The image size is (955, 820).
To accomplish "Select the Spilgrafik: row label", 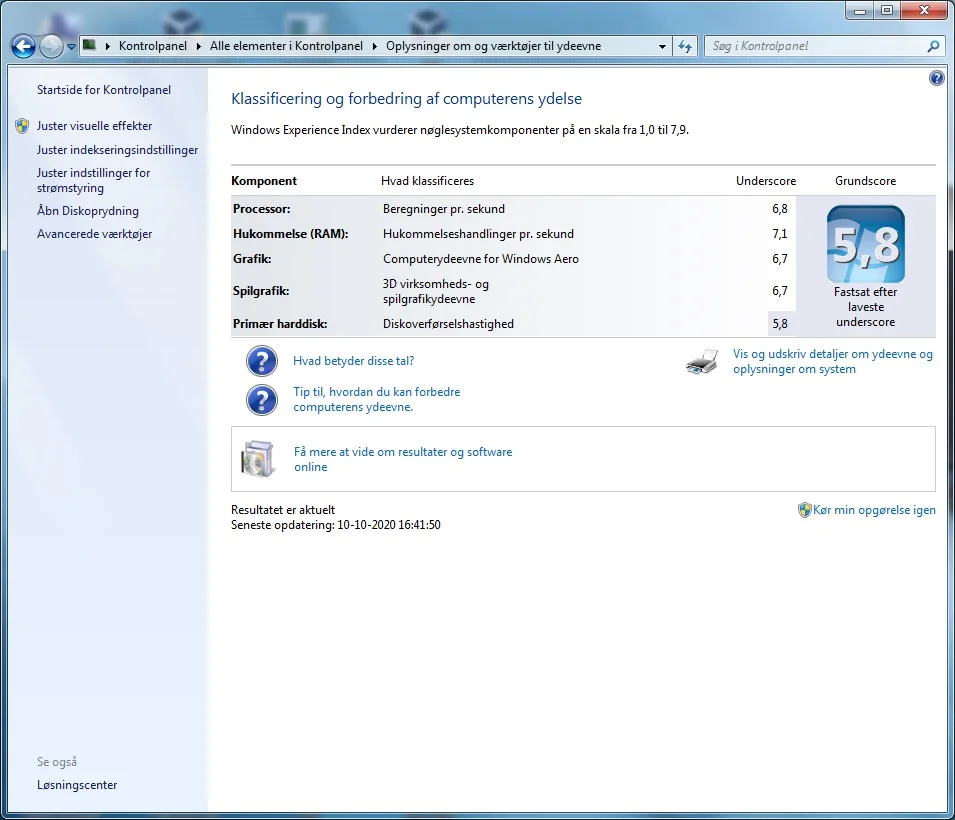I will (261, 291).
